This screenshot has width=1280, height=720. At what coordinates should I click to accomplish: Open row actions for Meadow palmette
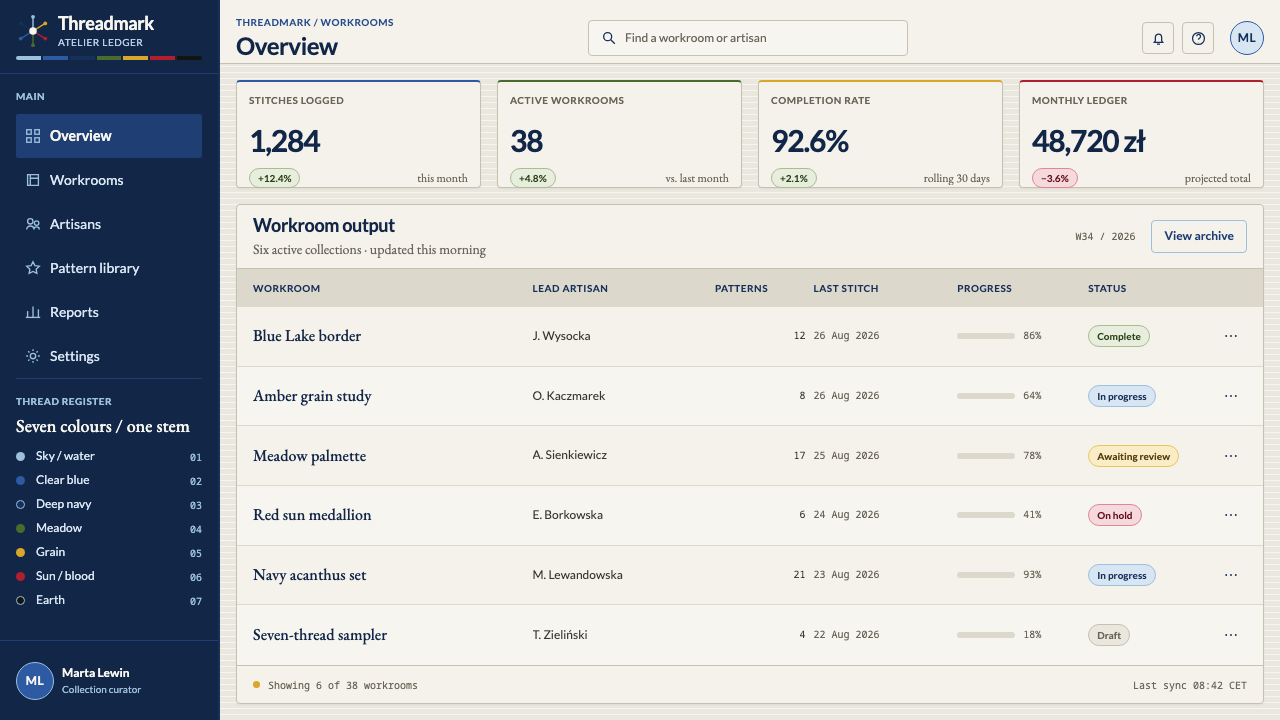click(x=1231, y=456)
